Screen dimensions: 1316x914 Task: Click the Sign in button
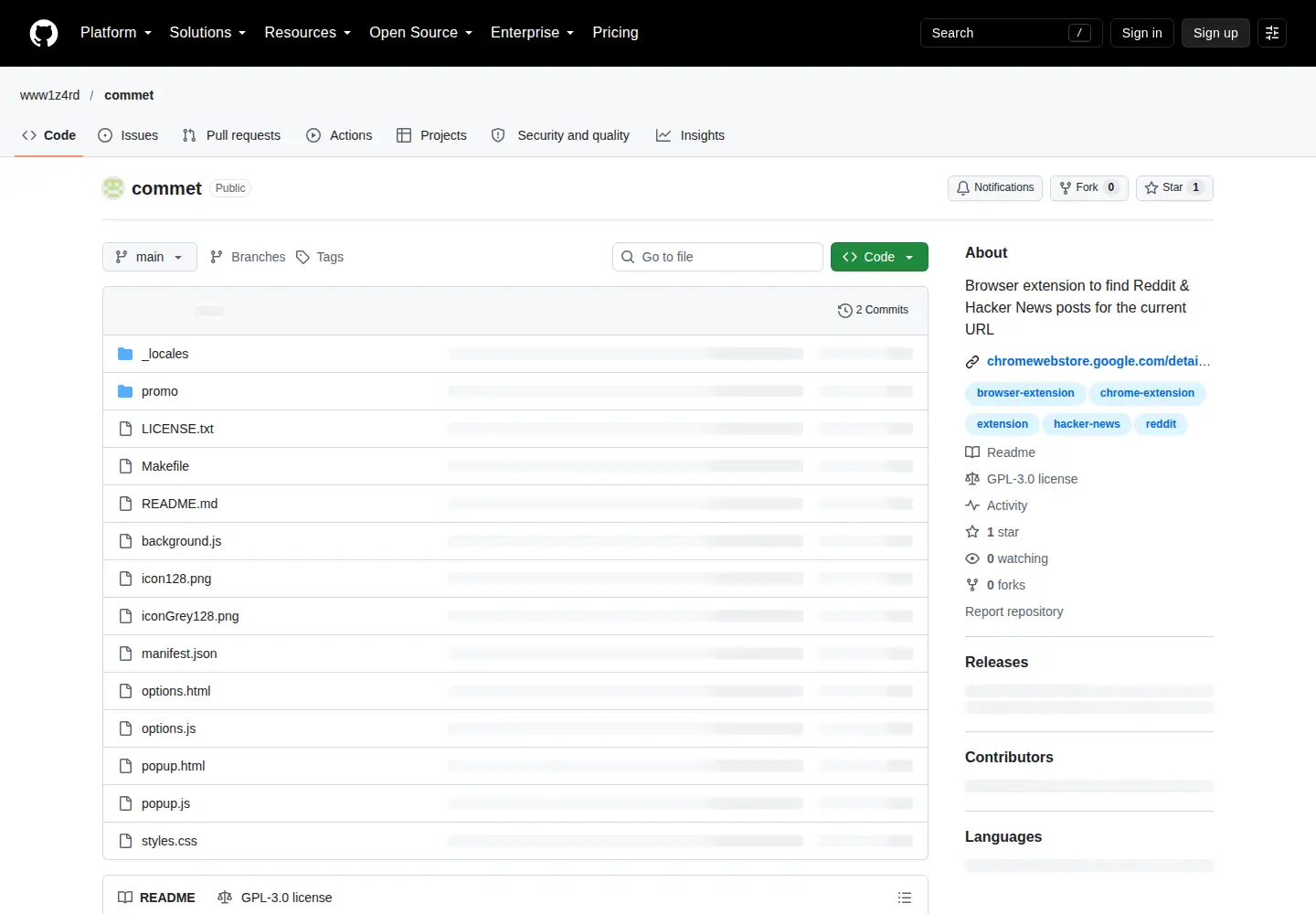tap(1142, 33)
